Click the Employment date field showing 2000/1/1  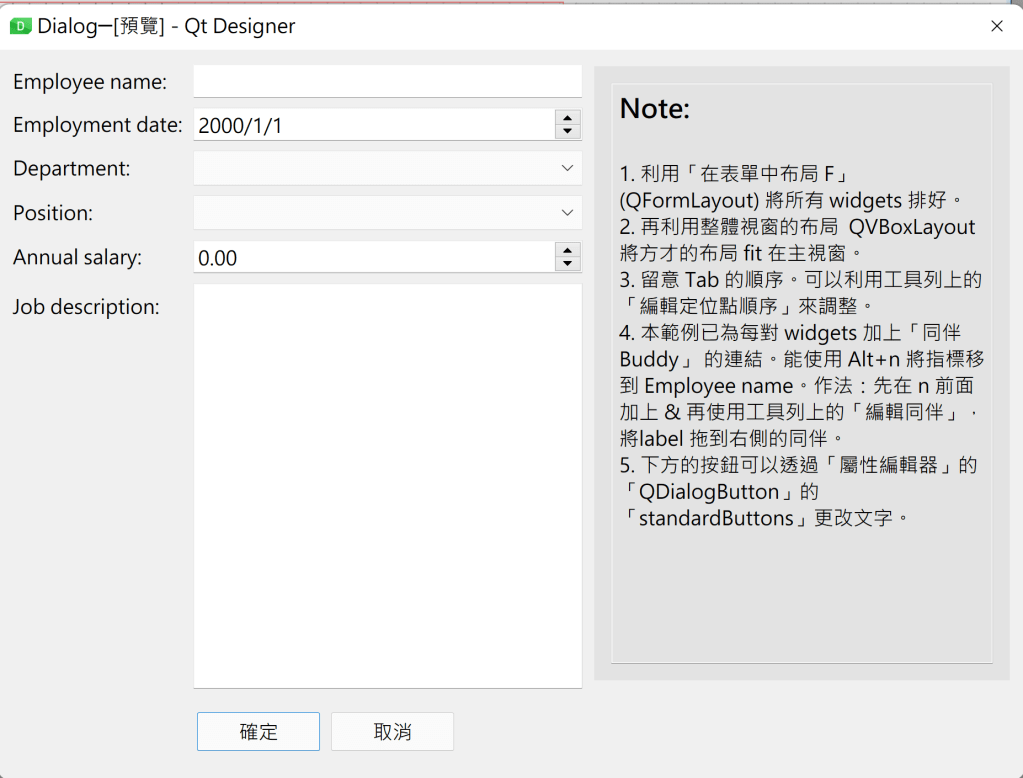[373, 125]
